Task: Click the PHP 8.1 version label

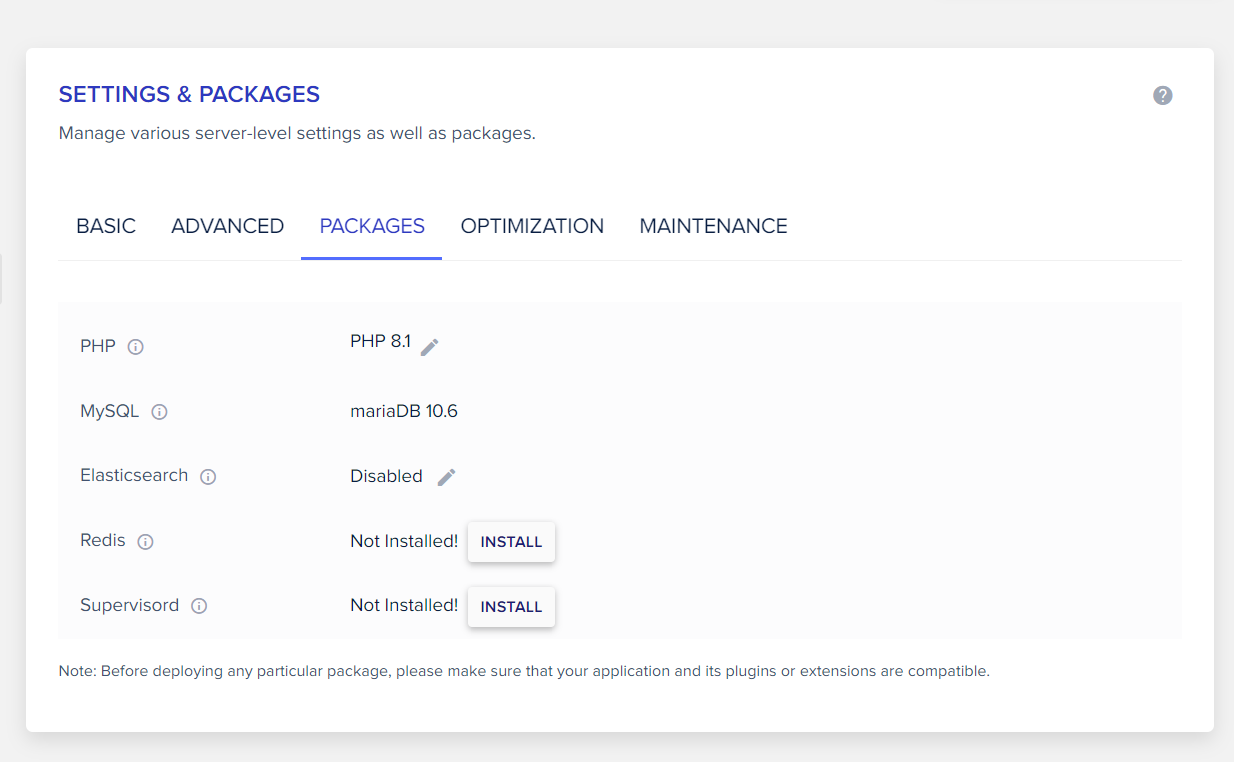Action: 380,341
